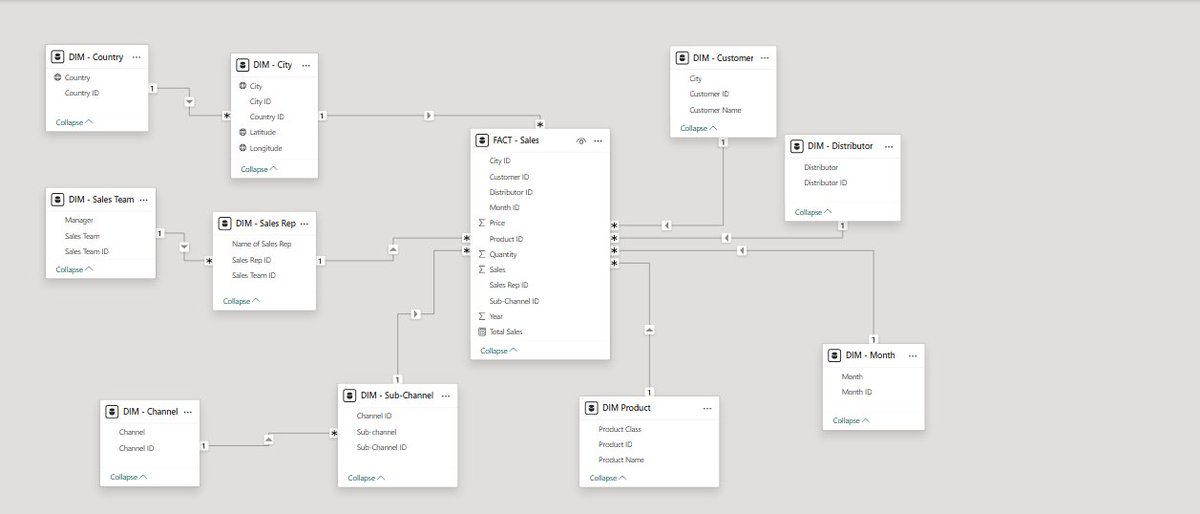Image resolution: width=1200 pixels, height=514 pixels.
Task: Click the DIM Product table icon
Action: [x=592, y=407]
